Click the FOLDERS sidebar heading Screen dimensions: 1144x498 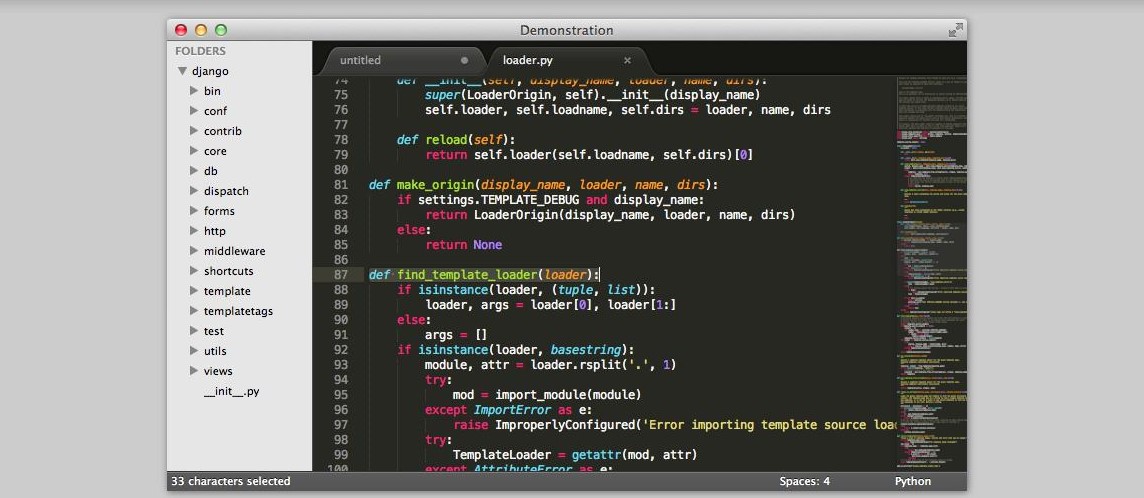tap(200, 51)
